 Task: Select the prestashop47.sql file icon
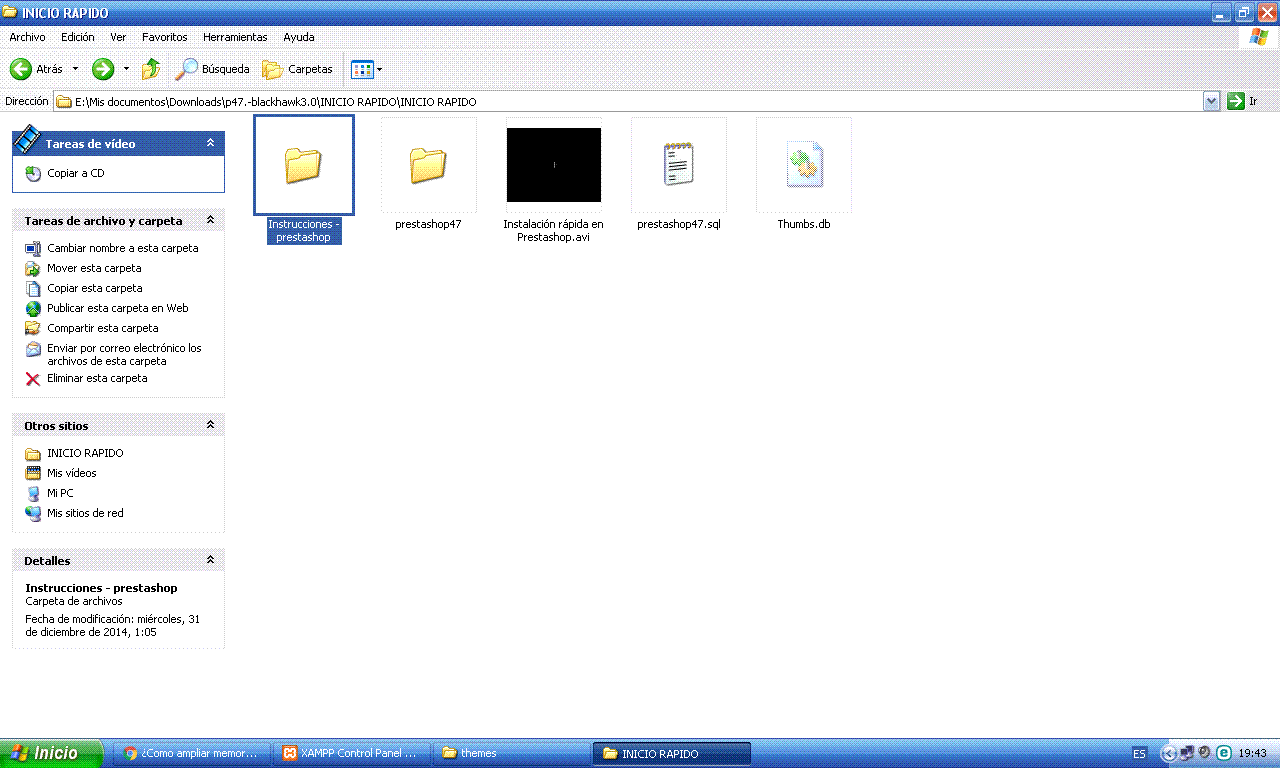pos(678,165)
